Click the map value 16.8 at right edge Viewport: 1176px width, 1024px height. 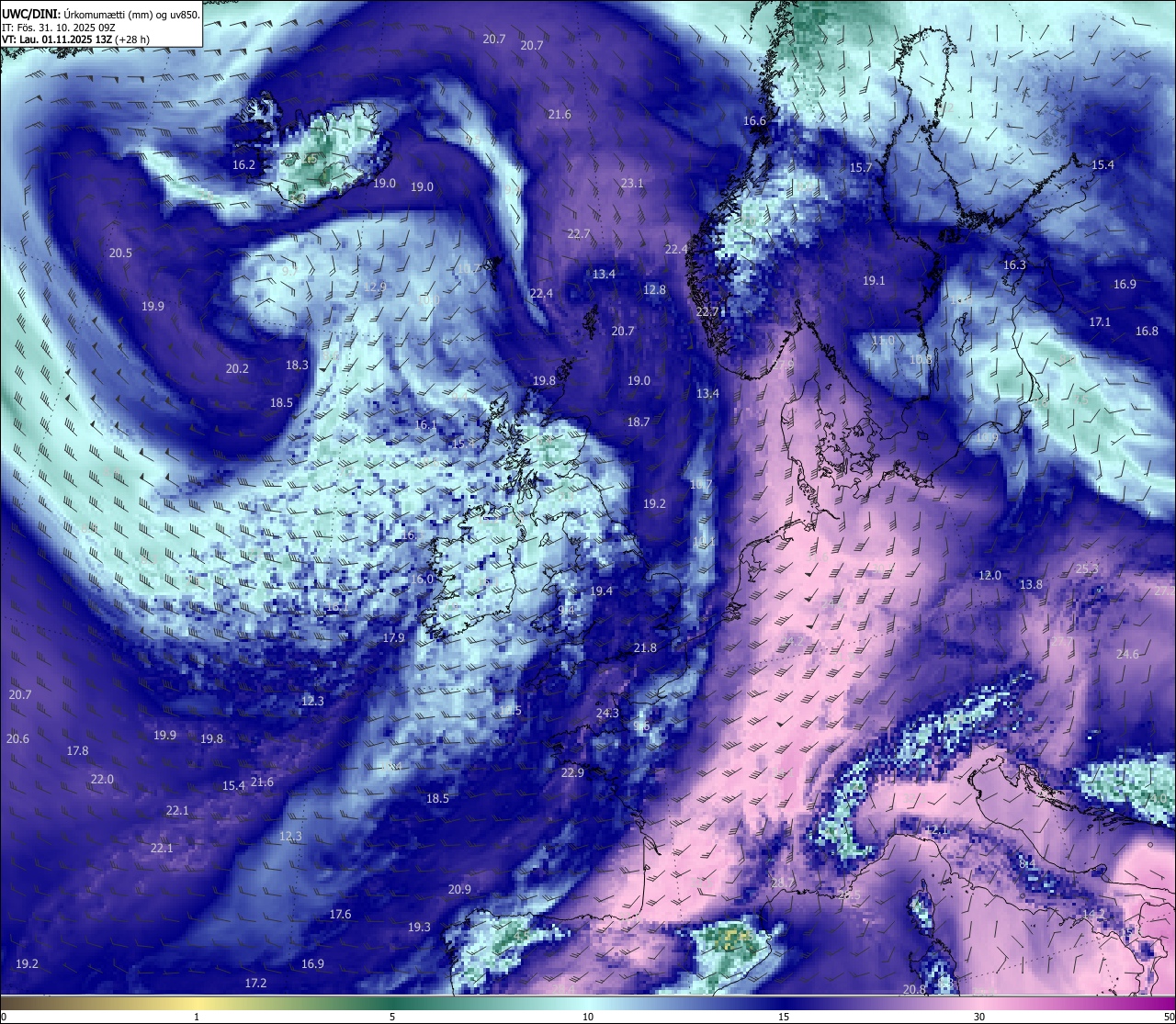(1147, 332)
